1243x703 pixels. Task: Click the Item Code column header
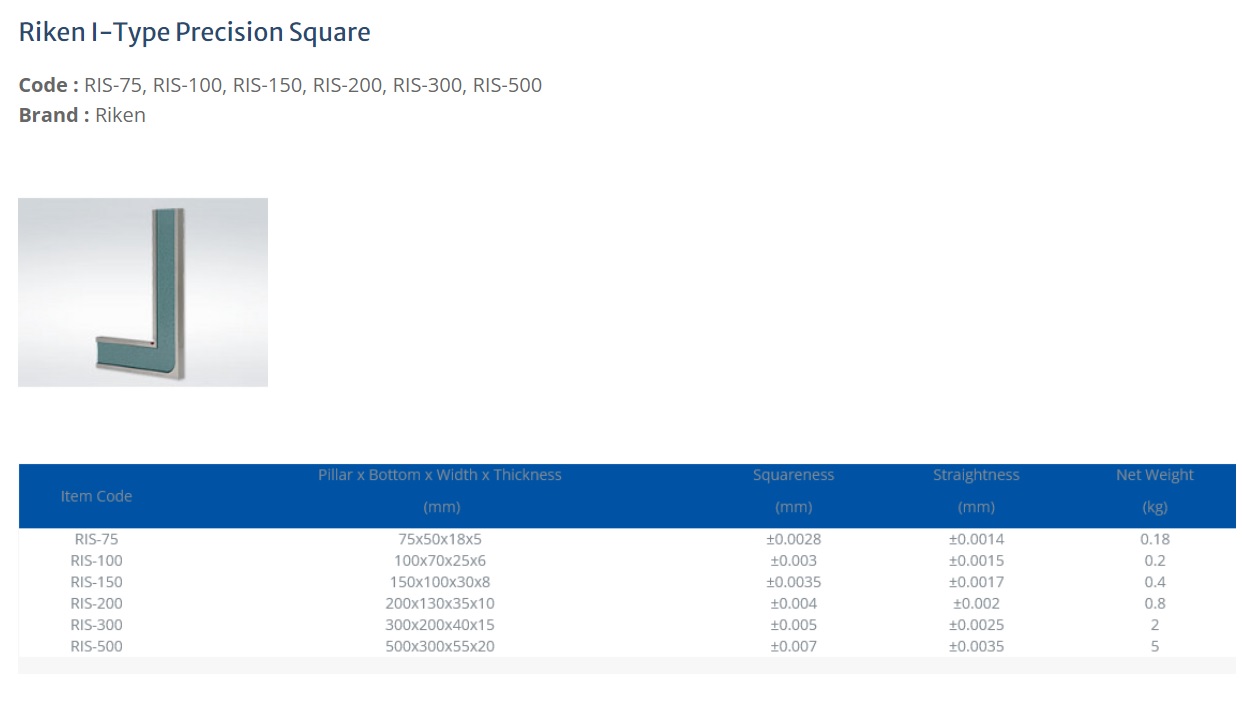(96, 496)
